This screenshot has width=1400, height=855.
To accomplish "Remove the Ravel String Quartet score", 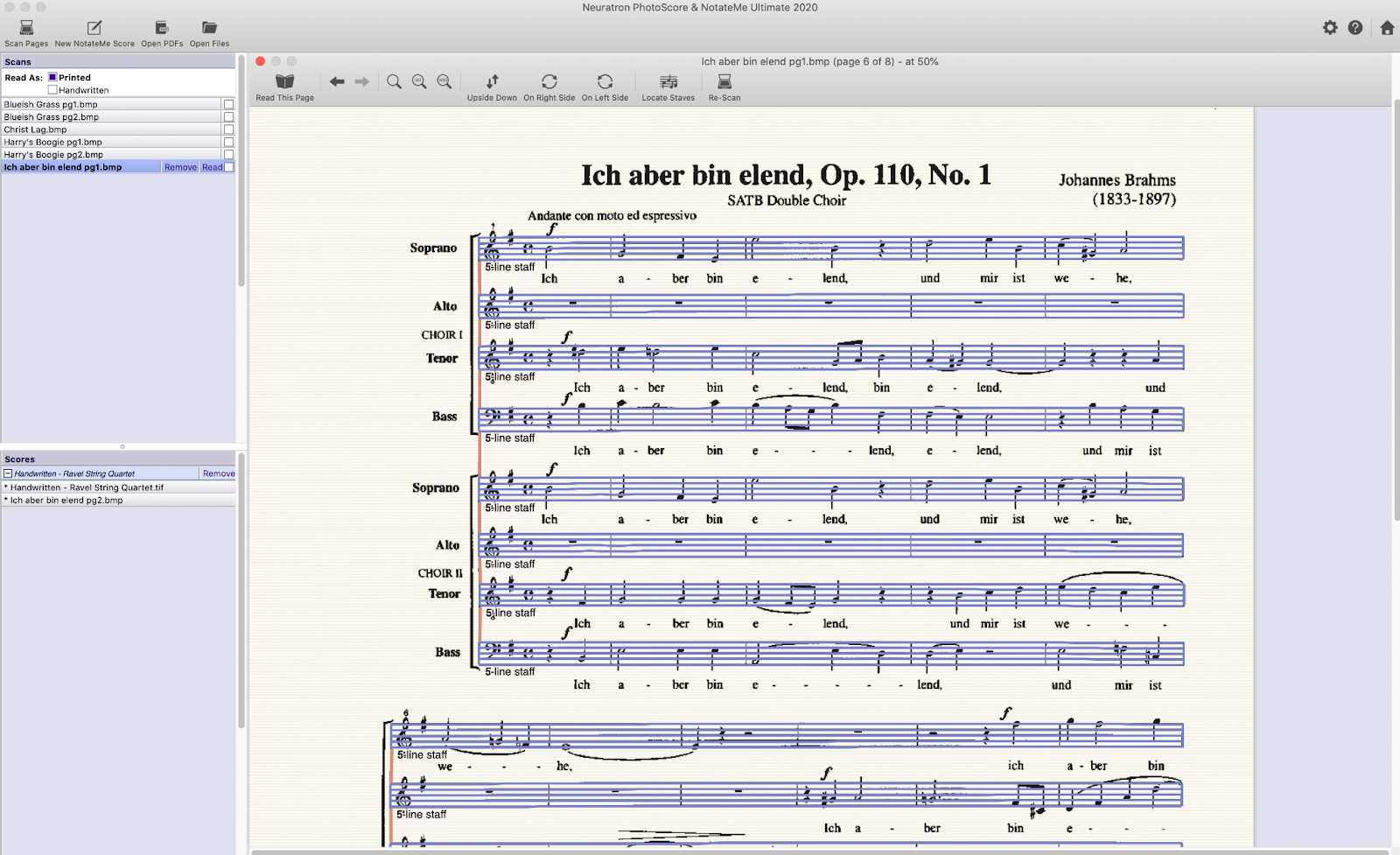I will (219, 473).
